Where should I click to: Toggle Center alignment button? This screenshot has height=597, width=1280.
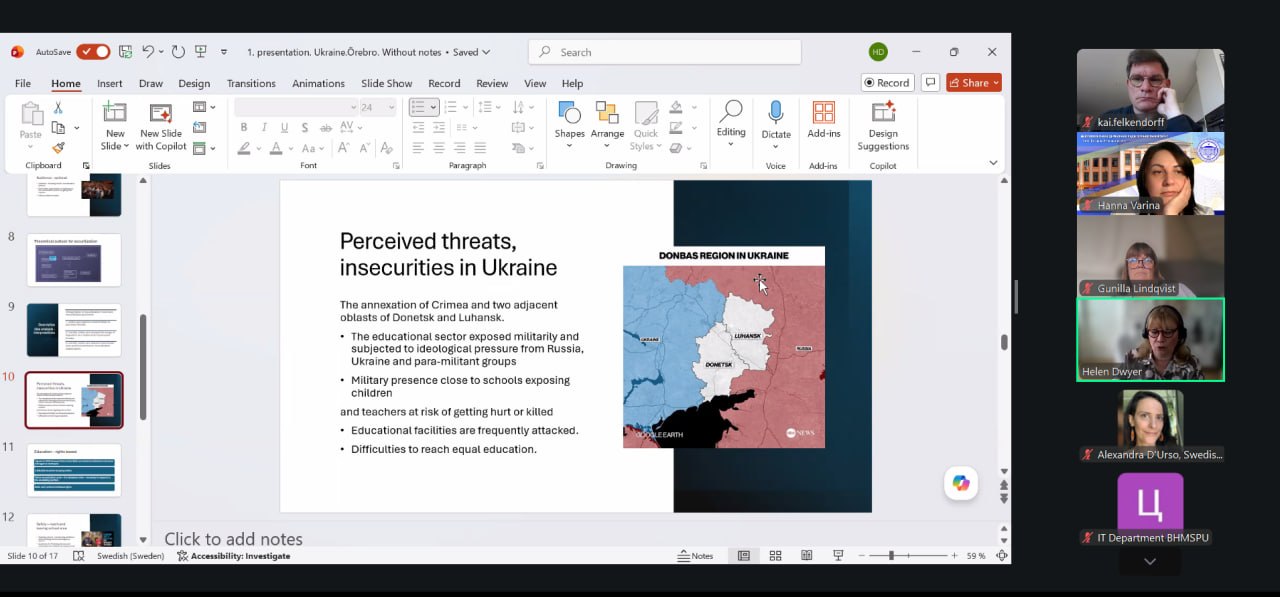click(439, 147)
